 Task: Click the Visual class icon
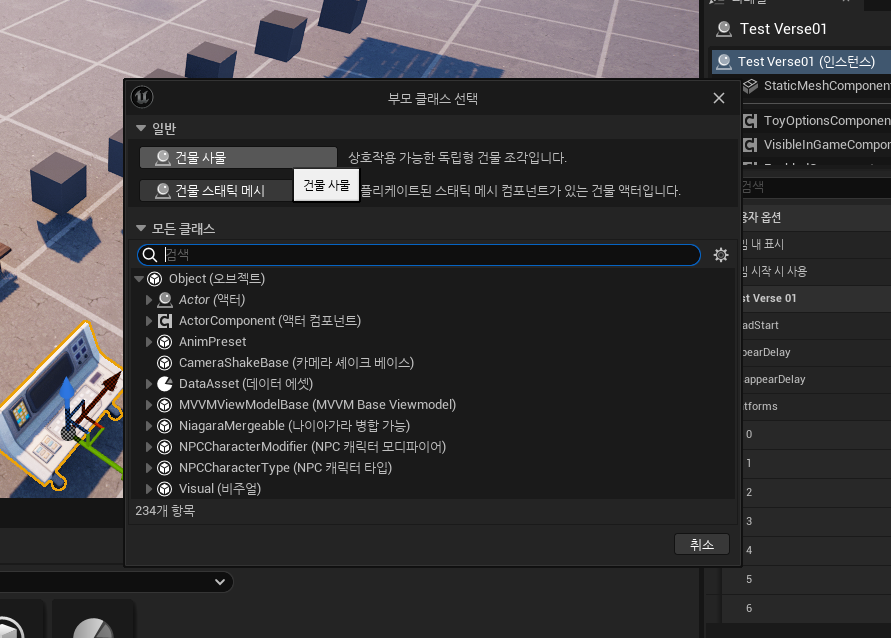point(165,489)
